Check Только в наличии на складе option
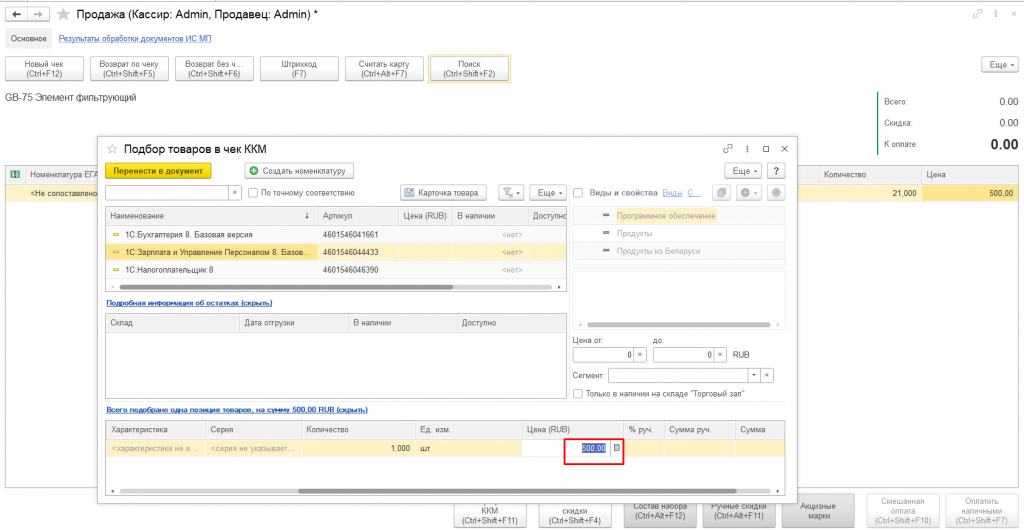Image resolution: width=1024 pixels, height=530 pixels. [578, 393]
